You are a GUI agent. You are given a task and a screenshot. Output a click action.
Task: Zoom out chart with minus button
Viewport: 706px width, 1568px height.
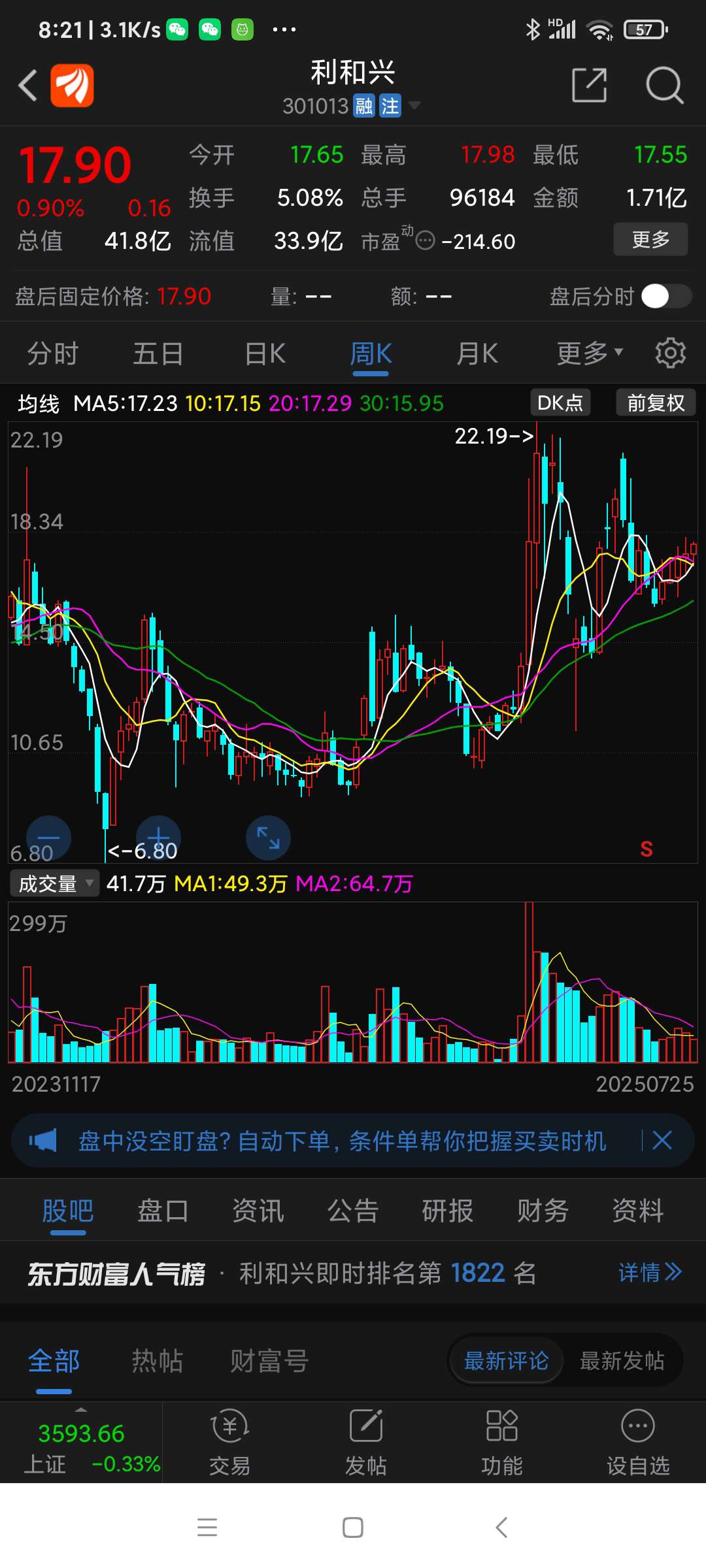(48, 838)
